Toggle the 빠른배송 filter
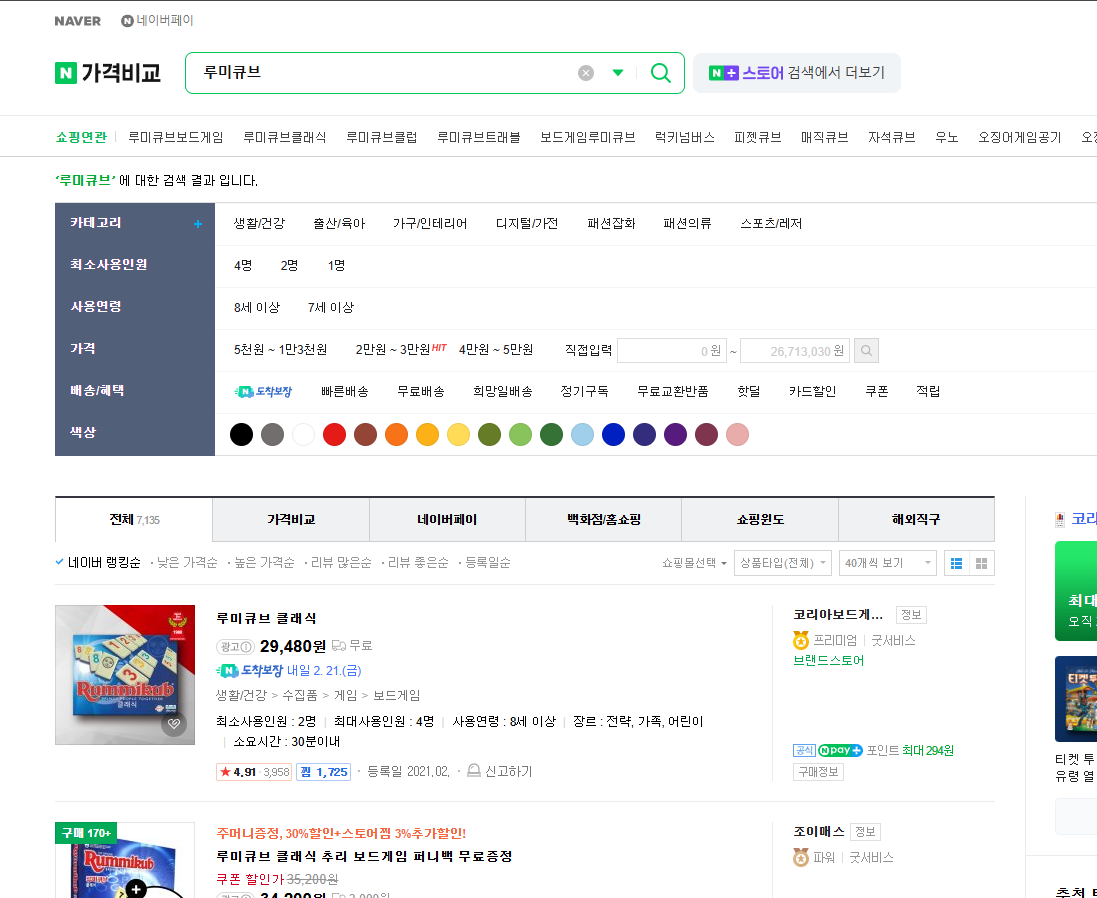This screenshot has width=1097, height=898. (345, 392)
